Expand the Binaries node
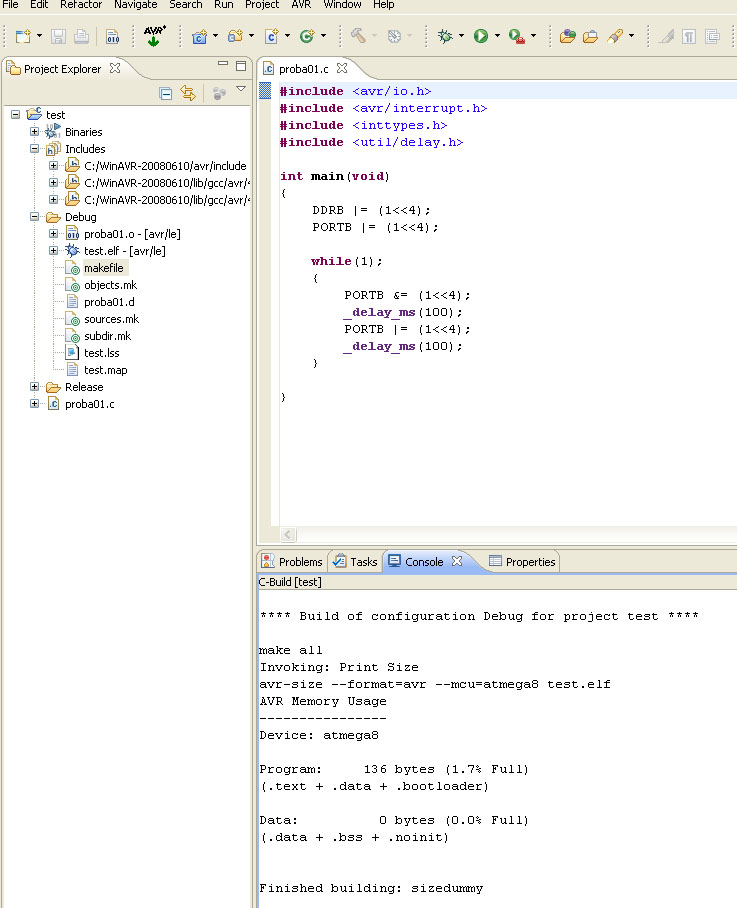Viewport: 737px width, 908px height. pos(35,132)
